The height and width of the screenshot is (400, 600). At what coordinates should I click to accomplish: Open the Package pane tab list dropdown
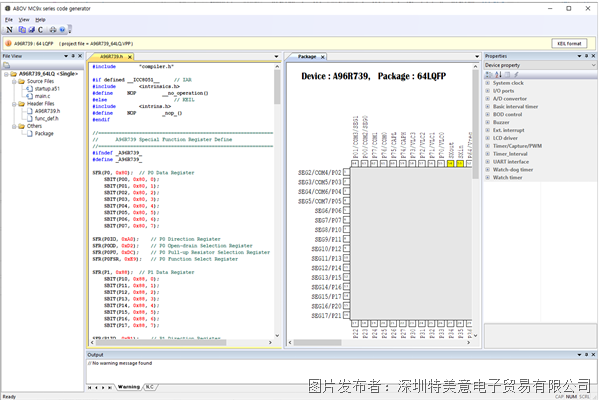coord(477,57)
